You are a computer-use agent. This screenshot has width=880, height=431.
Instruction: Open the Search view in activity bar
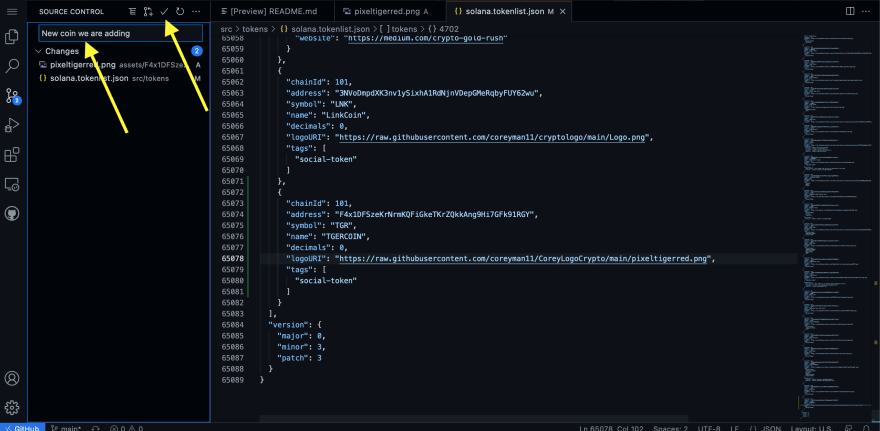[x=12, y=66]
